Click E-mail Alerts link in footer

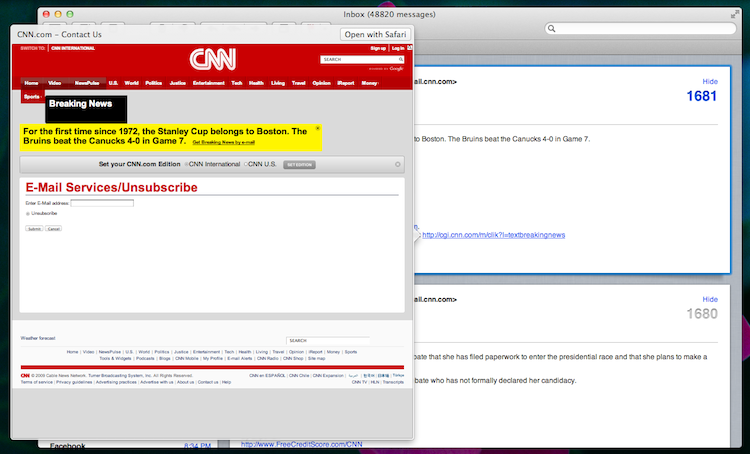240,358
